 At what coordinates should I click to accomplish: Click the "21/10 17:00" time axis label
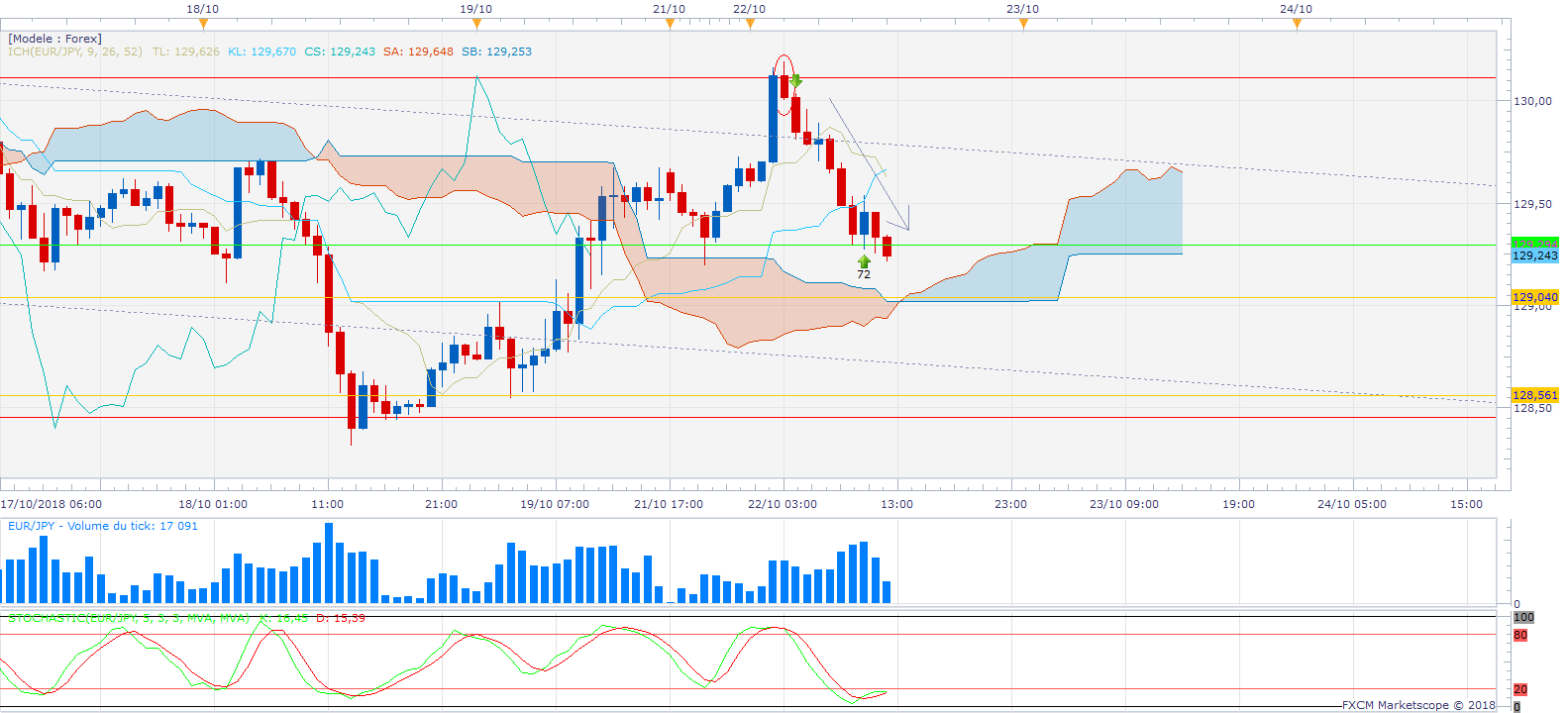669,504
